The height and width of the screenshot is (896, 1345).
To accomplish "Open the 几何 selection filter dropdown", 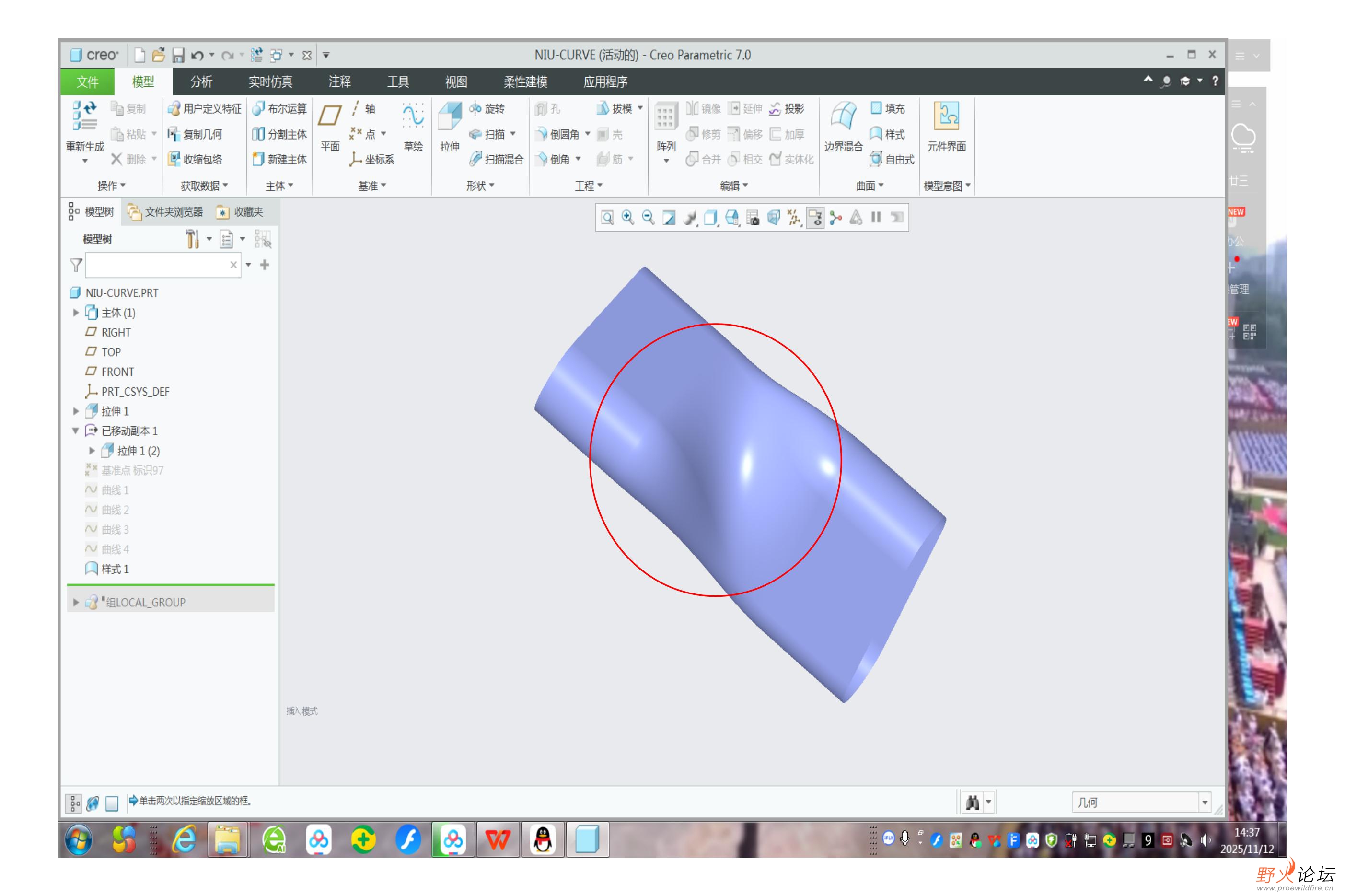I will point(1204,803).
